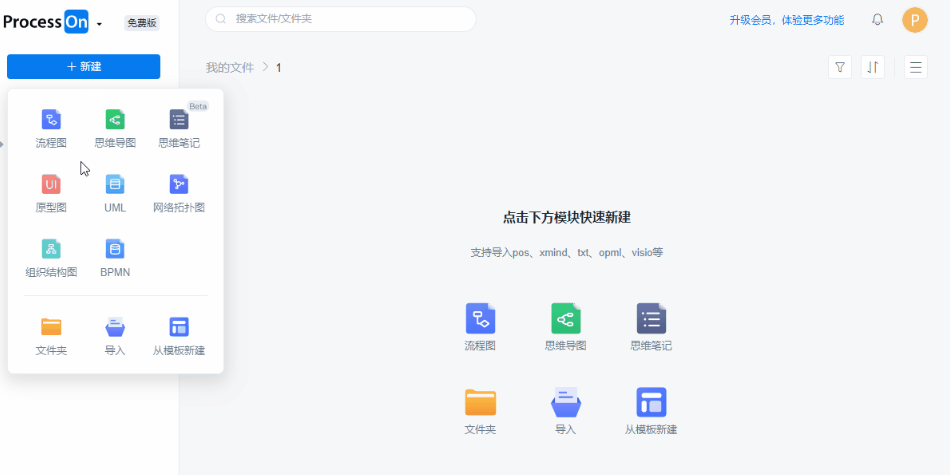Open the sort order button
The height and width of the screenshot is (475, 950).
[872, 67]
